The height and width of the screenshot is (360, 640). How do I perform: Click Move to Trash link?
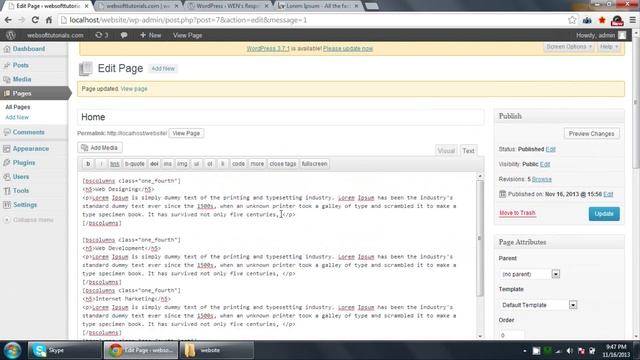(x=517, y=213)
